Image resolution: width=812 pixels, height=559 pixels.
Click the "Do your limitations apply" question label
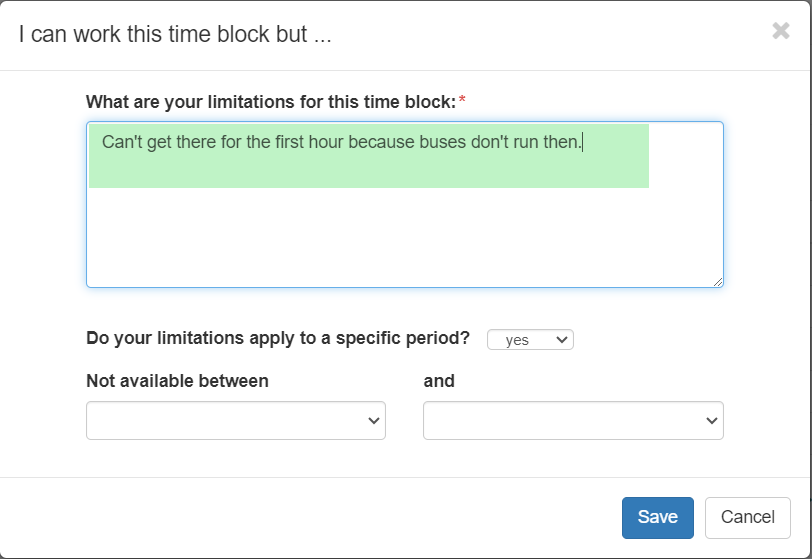278,338
